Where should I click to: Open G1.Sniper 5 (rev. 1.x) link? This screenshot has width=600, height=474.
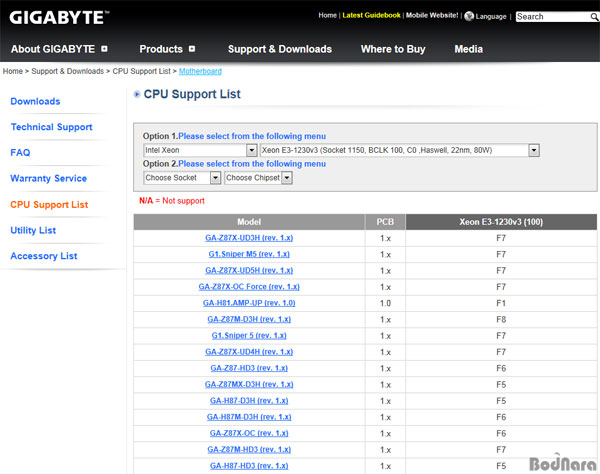coord(249,336)
